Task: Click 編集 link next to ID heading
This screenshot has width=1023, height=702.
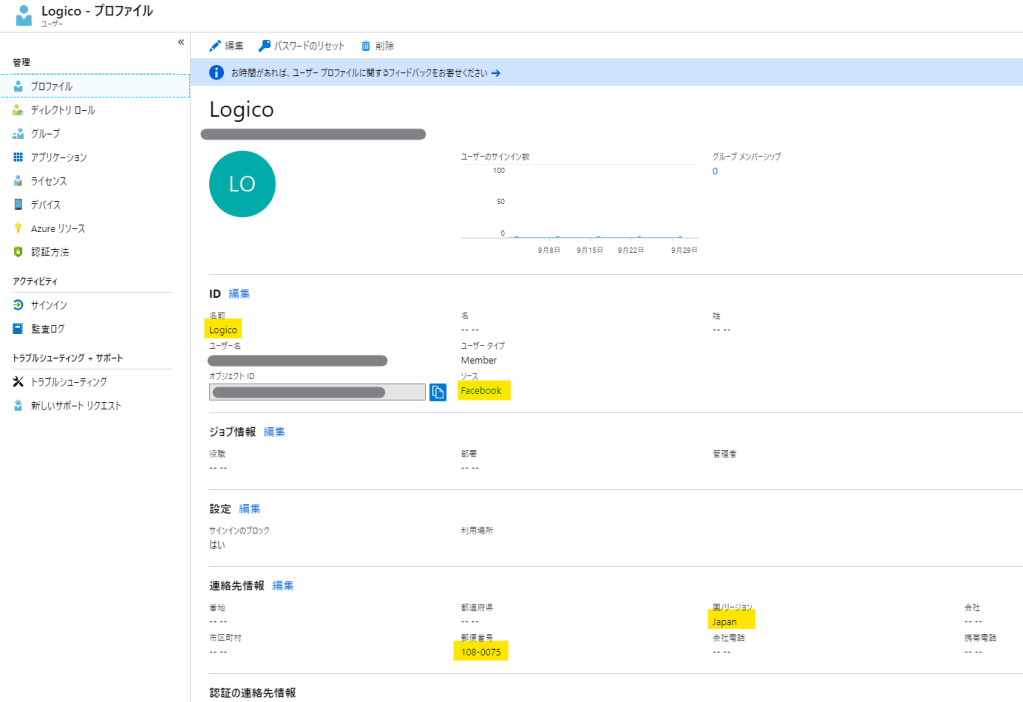Action: tap(239, 294)
